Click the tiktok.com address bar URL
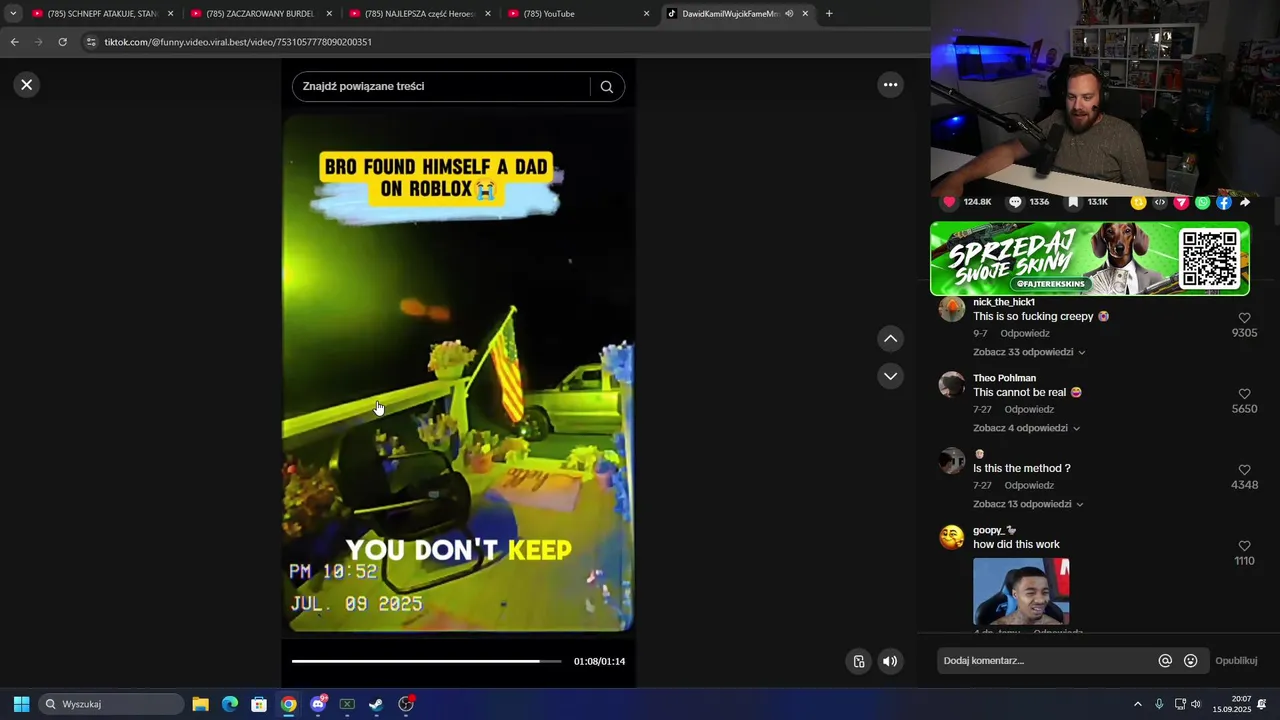Viewport: 1280px width, 720px height. 238,42
